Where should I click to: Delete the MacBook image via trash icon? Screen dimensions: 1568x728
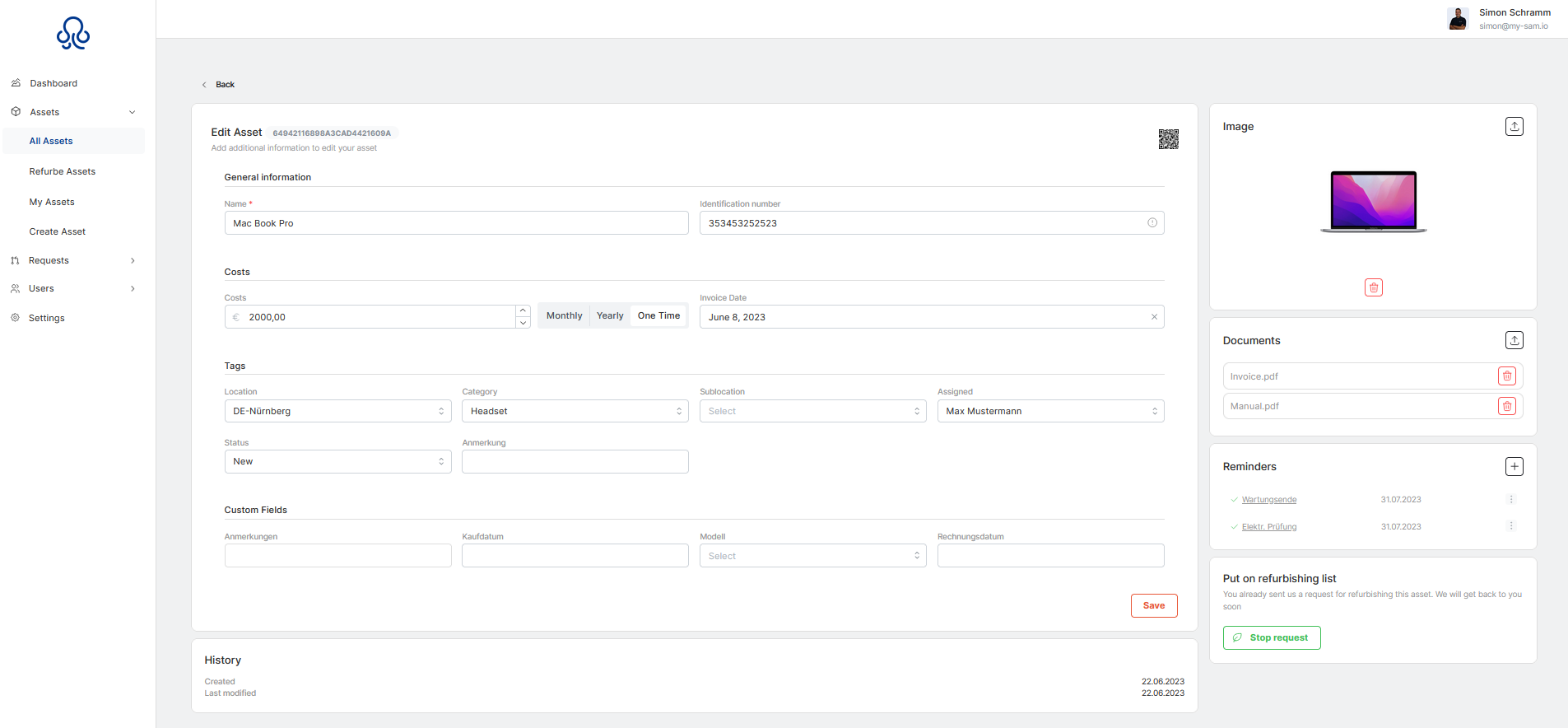tap(1373, 287)
